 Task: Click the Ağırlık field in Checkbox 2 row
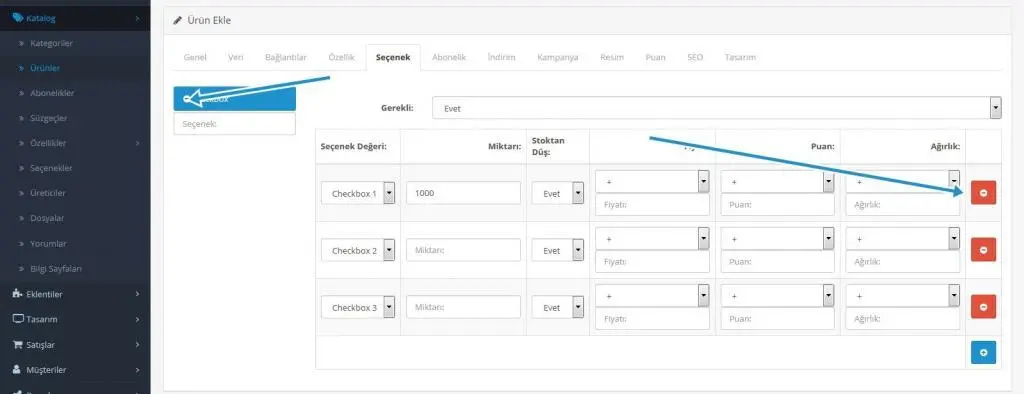903,261
